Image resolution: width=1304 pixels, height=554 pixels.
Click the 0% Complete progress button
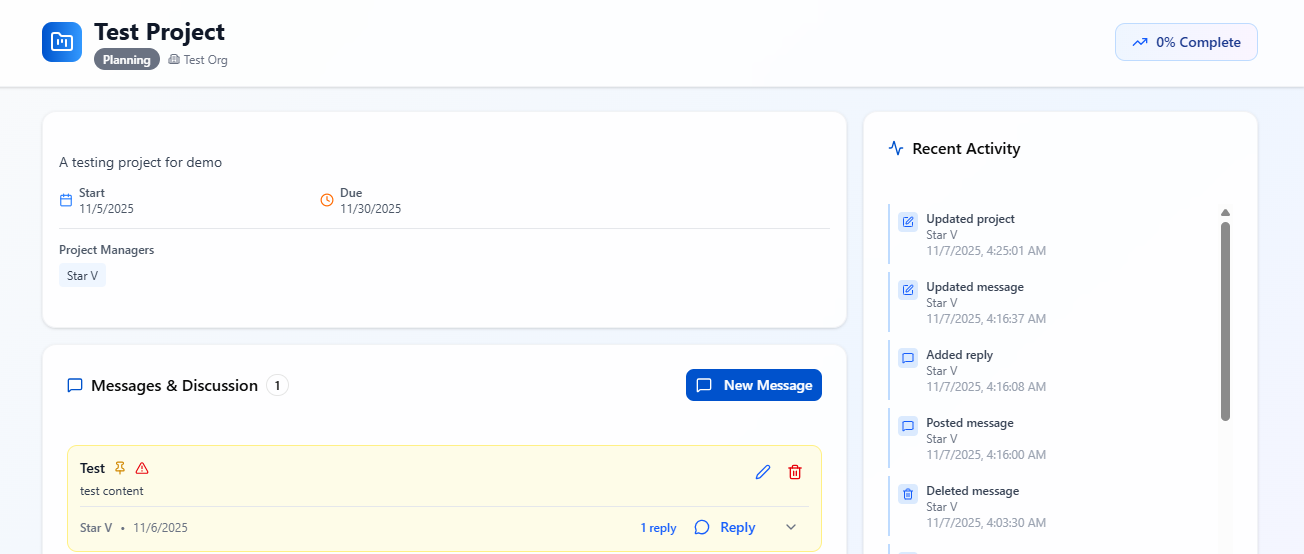point(1186,42)
